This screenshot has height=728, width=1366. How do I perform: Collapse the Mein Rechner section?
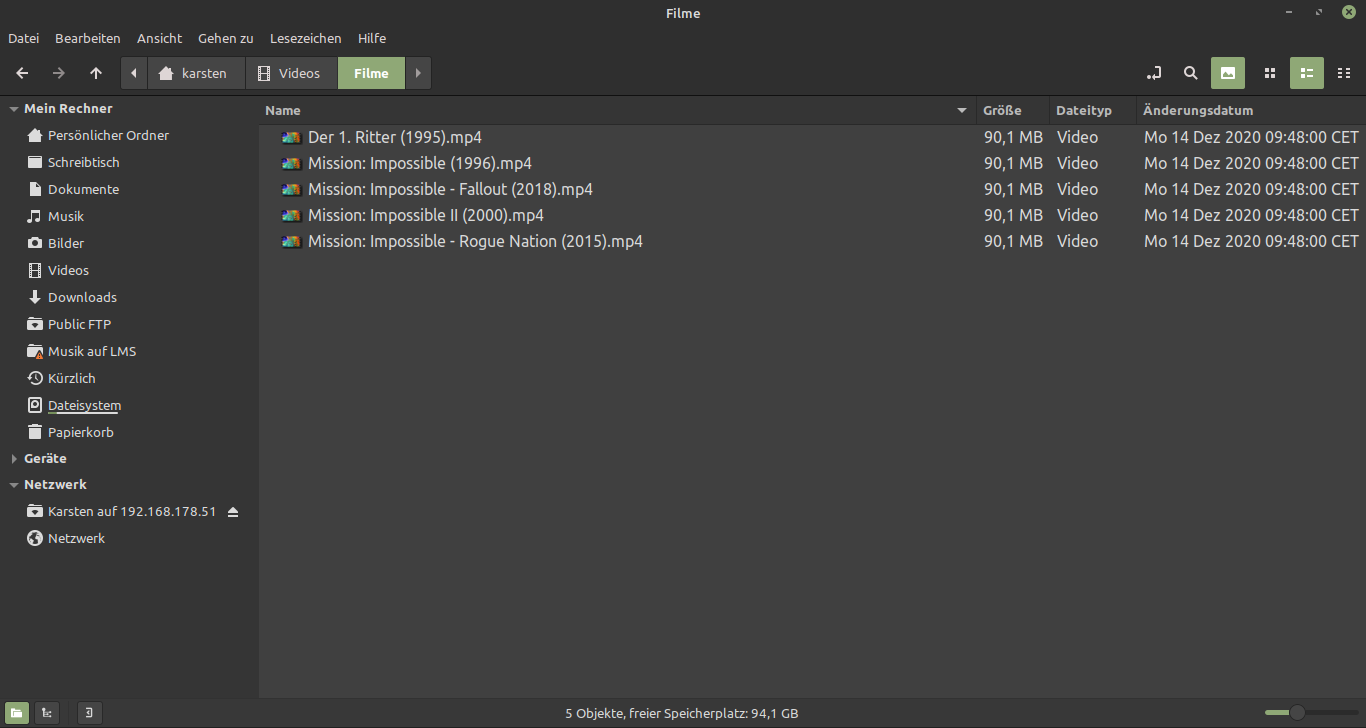pos(14,109)
